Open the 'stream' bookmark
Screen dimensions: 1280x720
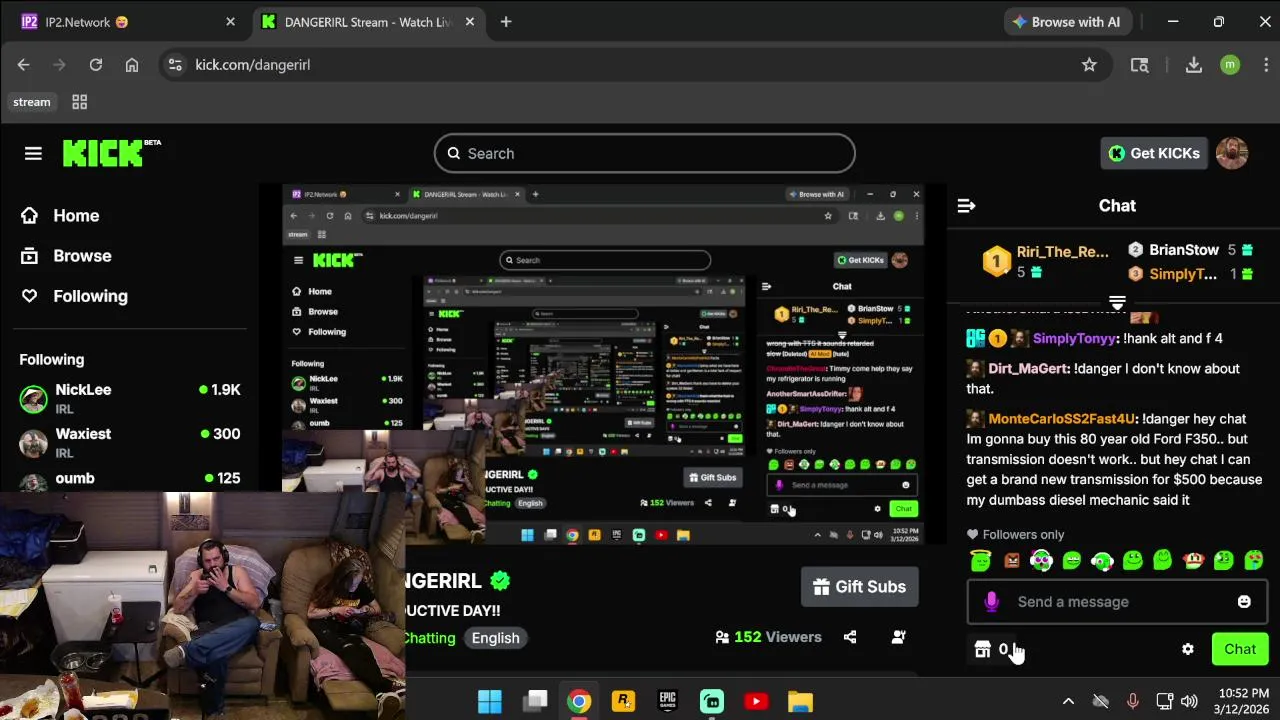tap(31, 102)
